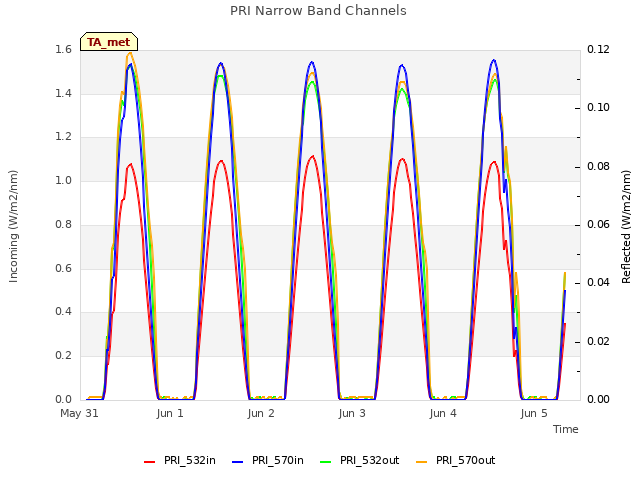Viewport: 640px width, 480px height.
Task: Click the Reflected (W/m2/nm) axis title
Action: [626, 227]
